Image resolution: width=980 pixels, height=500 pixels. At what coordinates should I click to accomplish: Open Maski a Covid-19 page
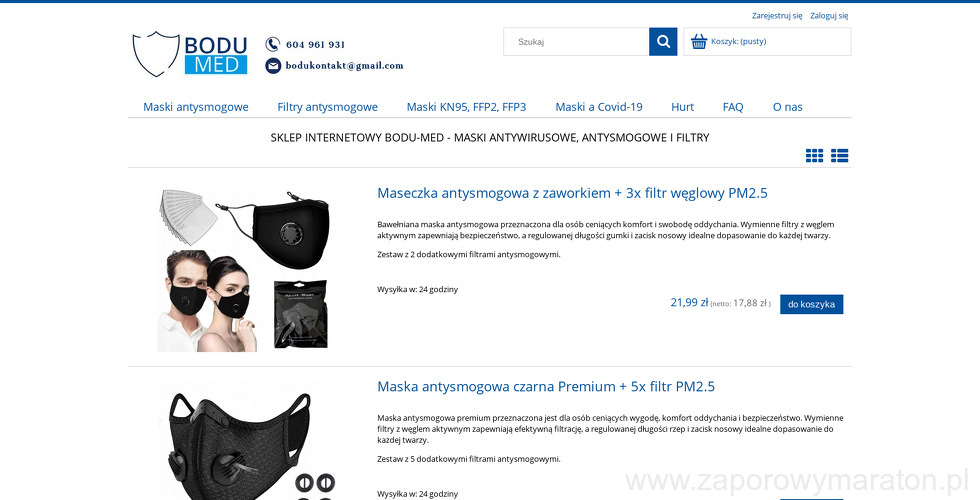click(599, 107)
